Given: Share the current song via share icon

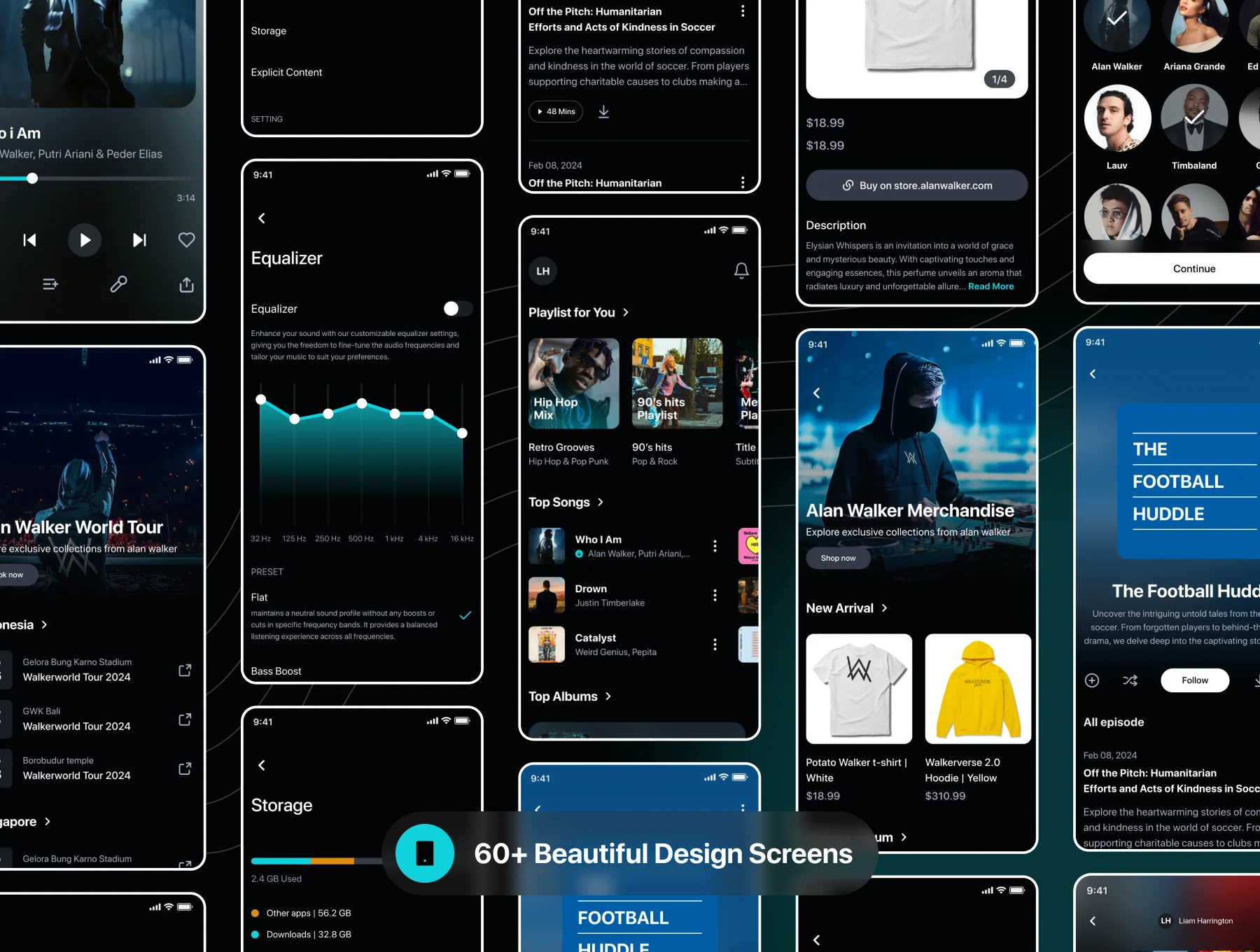Looking at the screenshot, I should pyautogui.click(x=186, y=284).
